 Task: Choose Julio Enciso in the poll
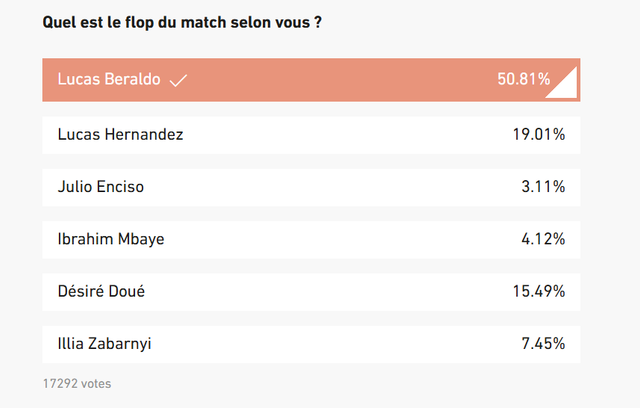[310, 186]
